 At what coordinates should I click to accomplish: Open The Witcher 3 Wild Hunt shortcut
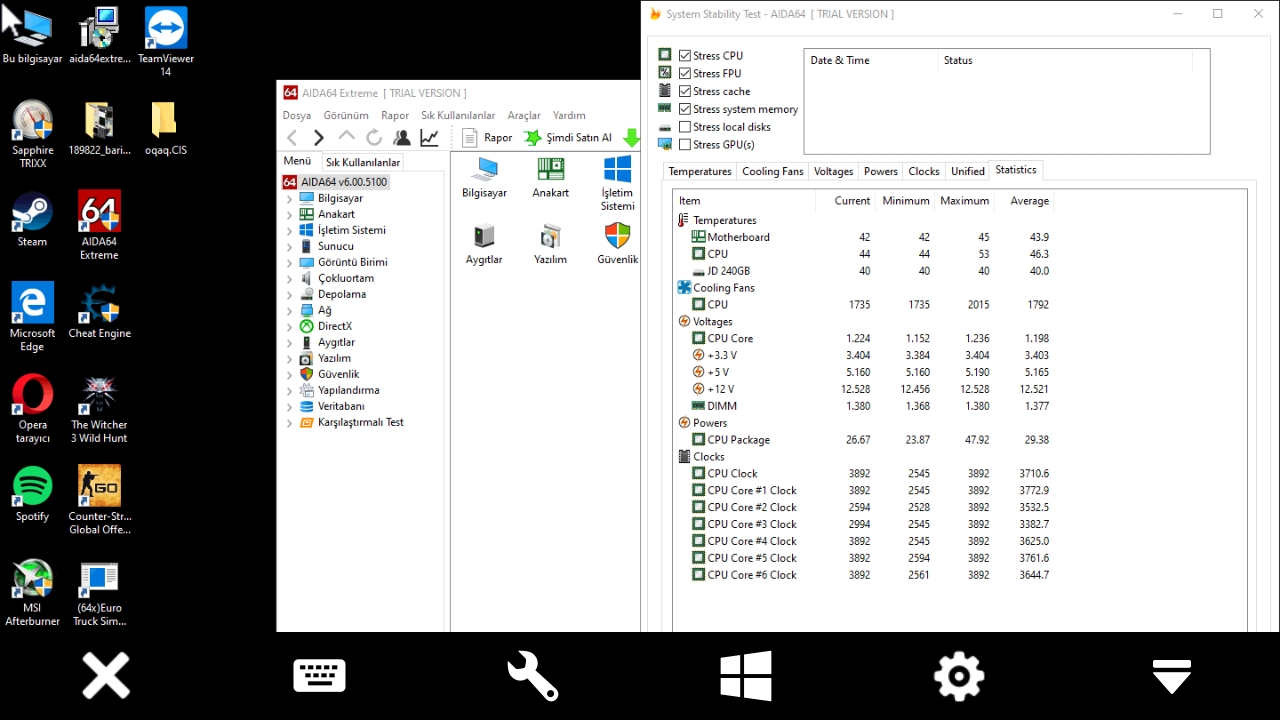99,409
